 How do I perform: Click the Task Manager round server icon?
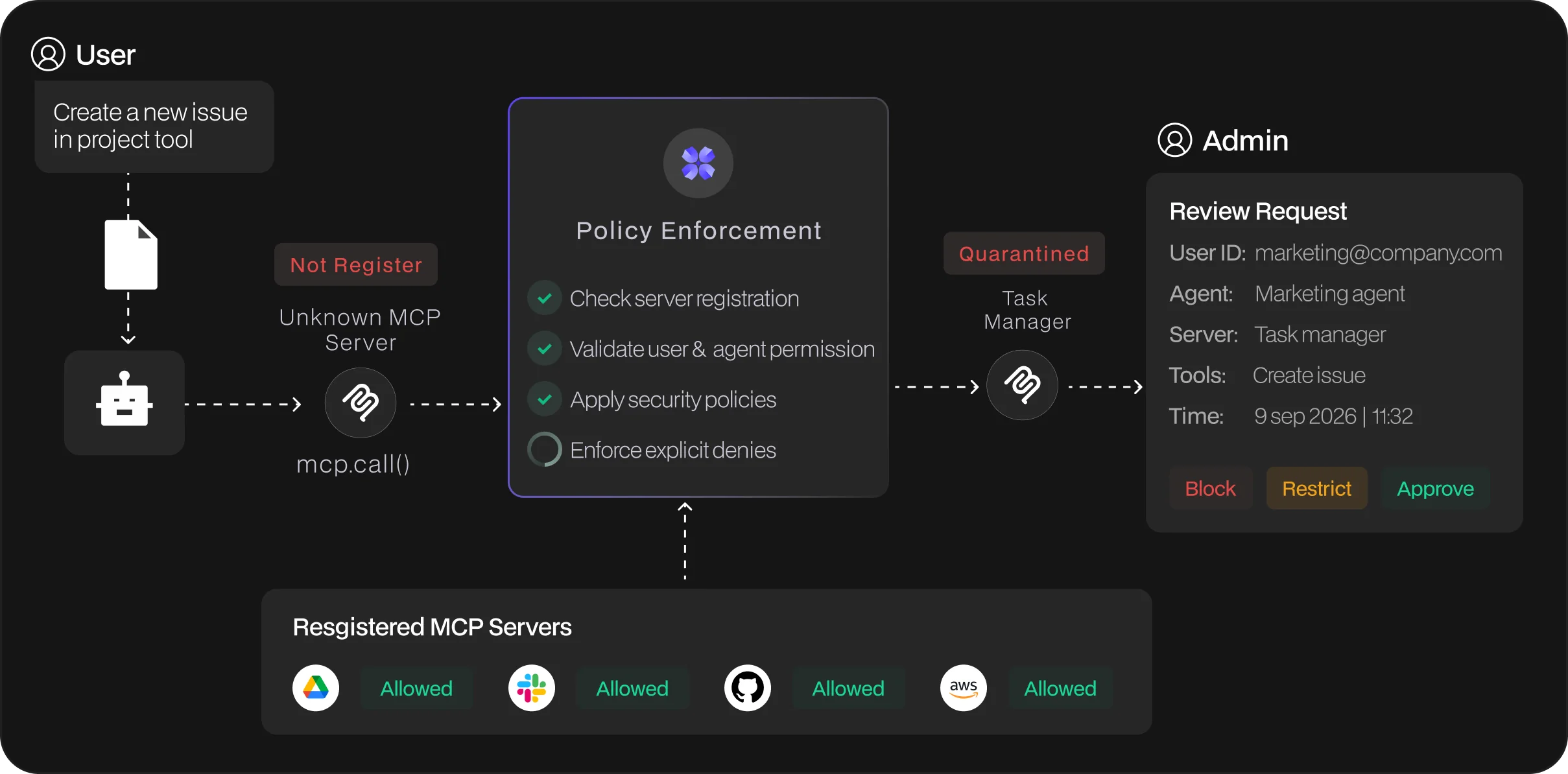[1022, 386]
